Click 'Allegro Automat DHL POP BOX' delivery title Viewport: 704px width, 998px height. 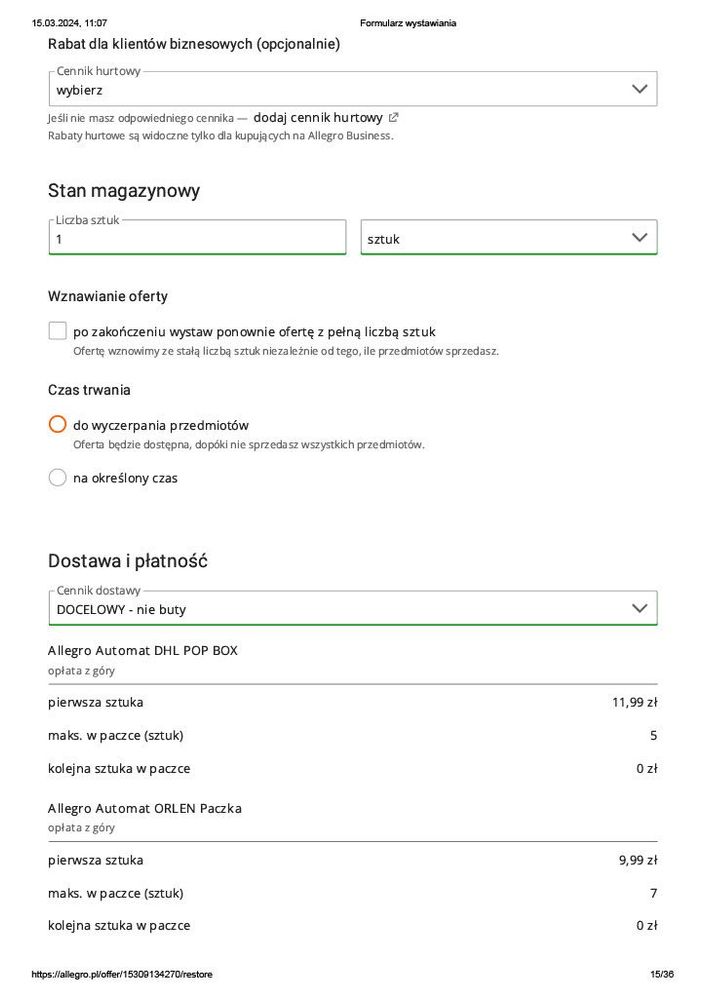click(x=143, y=650)
